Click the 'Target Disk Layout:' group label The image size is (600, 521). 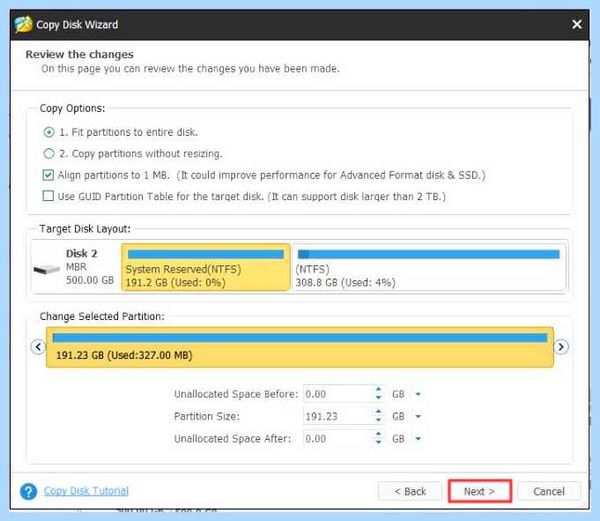click(x=85, y=229)
